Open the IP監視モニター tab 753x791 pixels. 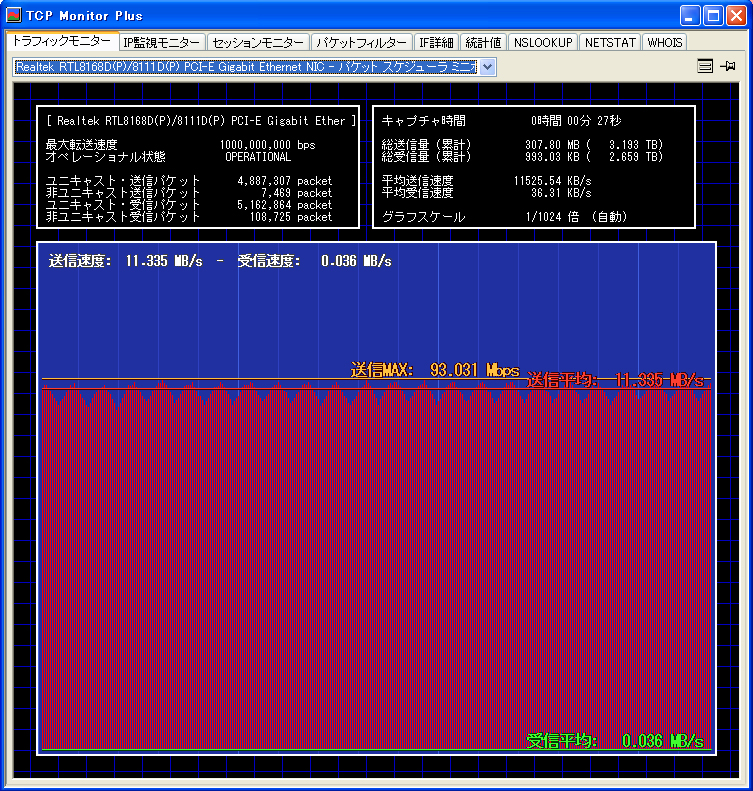point(161,42)
